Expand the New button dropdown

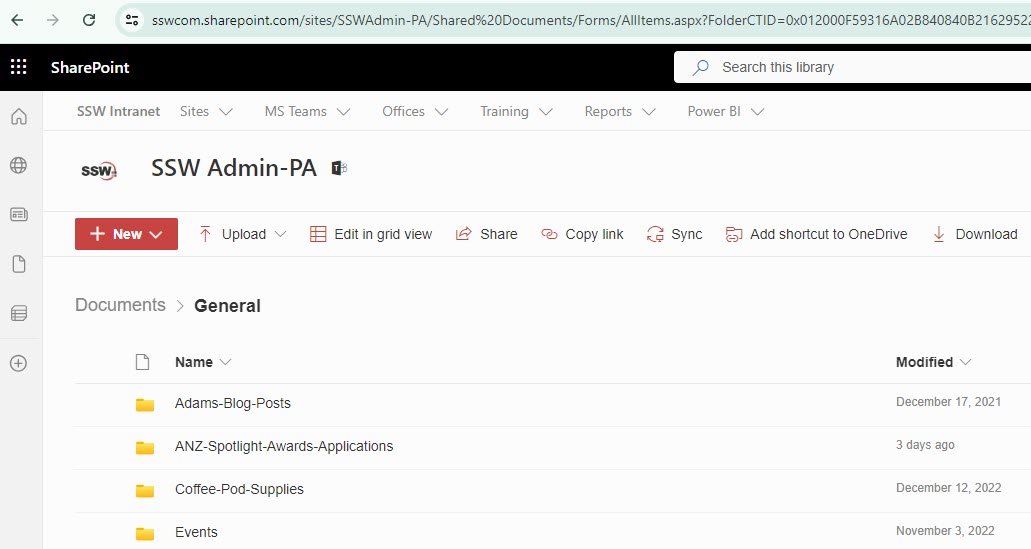point(126,234)
